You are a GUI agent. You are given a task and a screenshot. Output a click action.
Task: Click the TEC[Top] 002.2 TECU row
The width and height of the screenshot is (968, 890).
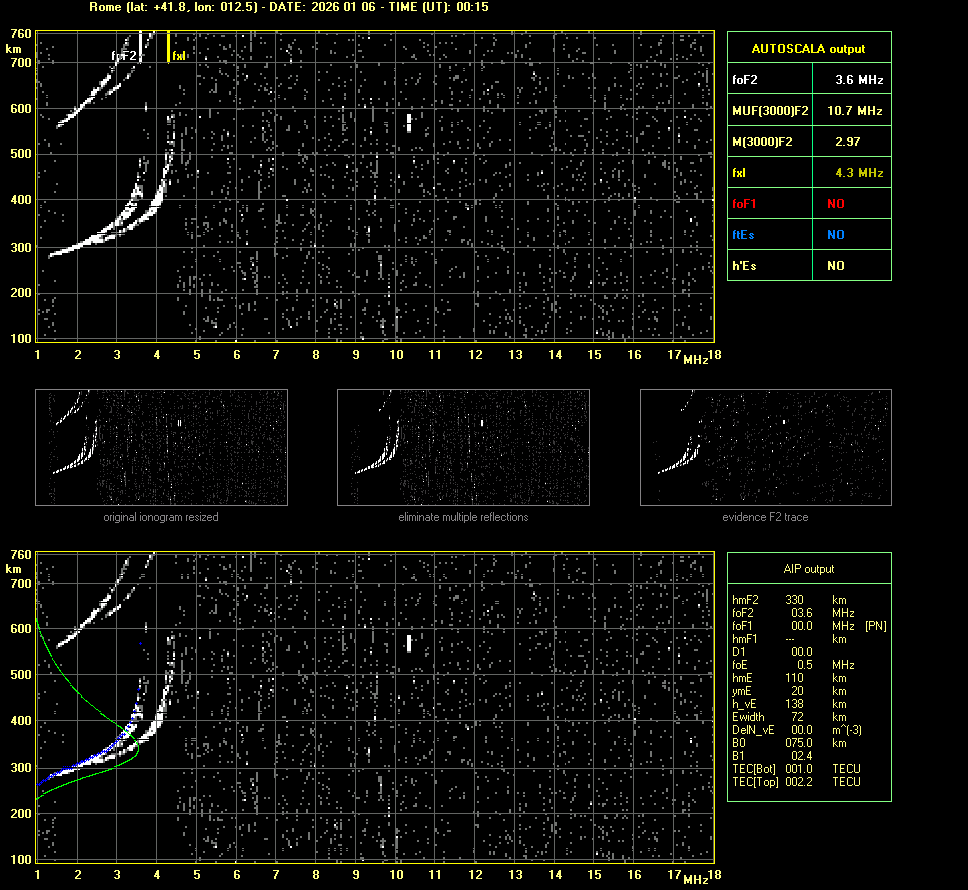coord(795,782)
